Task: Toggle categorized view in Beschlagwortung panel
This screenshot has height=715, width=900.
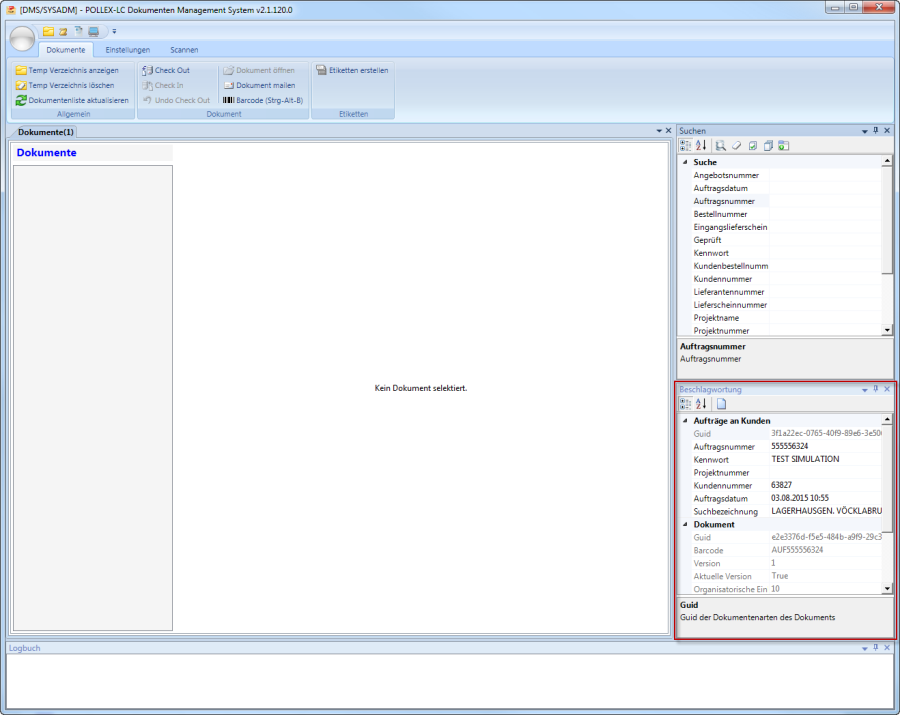Action: point(685,404)
